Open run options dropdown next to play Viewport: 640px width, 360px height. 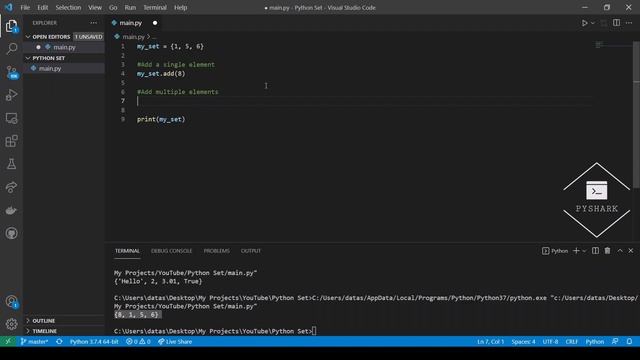pyautogui.click(x=593, y=23)
